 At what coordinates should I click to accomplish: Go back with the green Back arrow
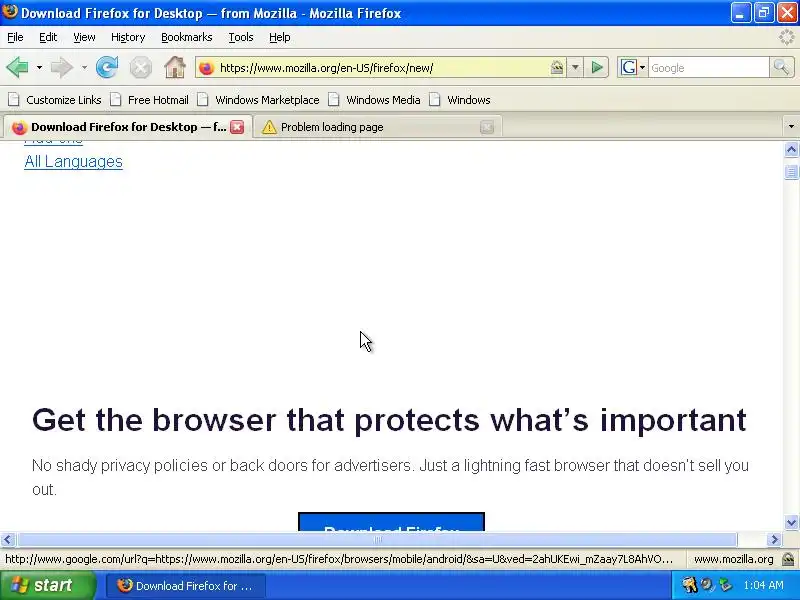[x=17, y=67]
